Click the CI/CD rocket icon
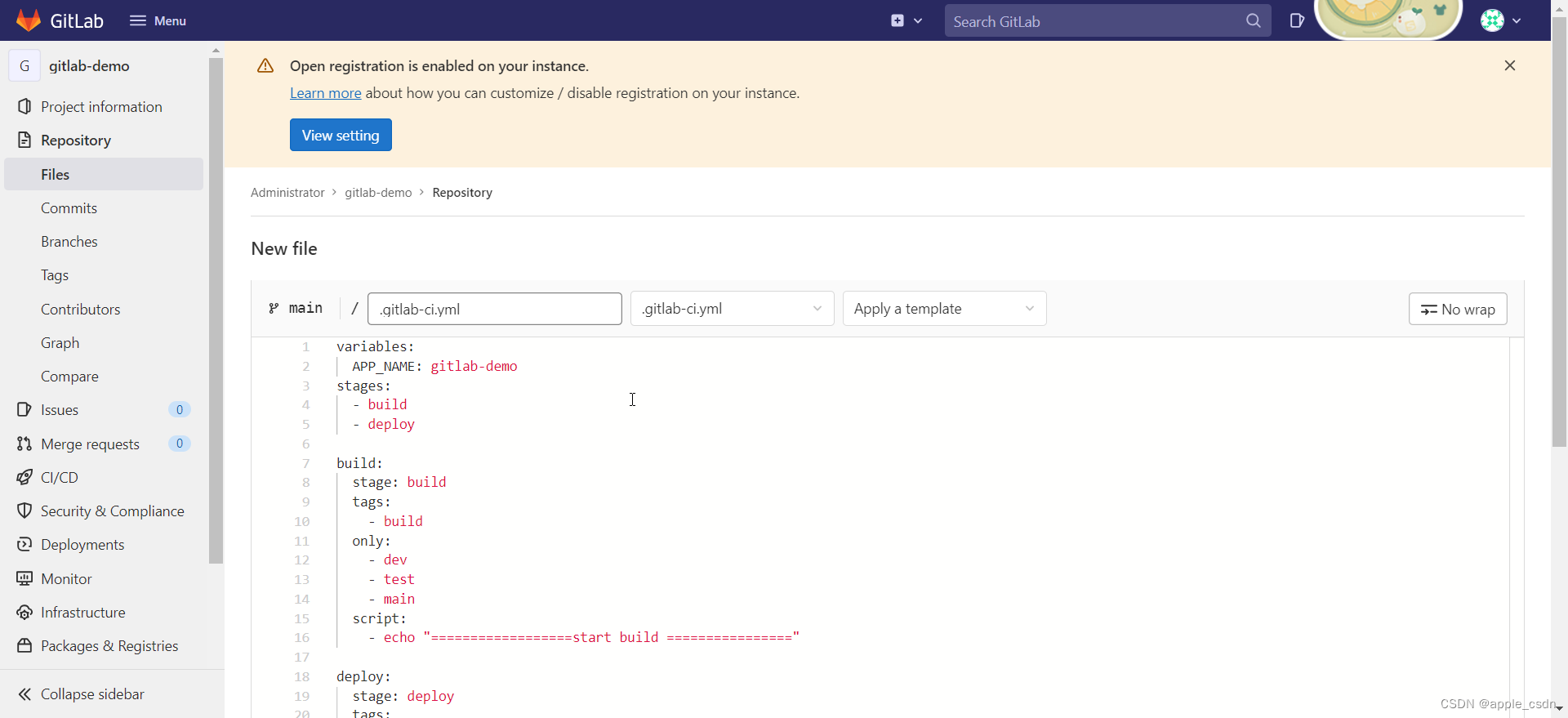This screenshot has height=718, width=1568. point(24,477)
